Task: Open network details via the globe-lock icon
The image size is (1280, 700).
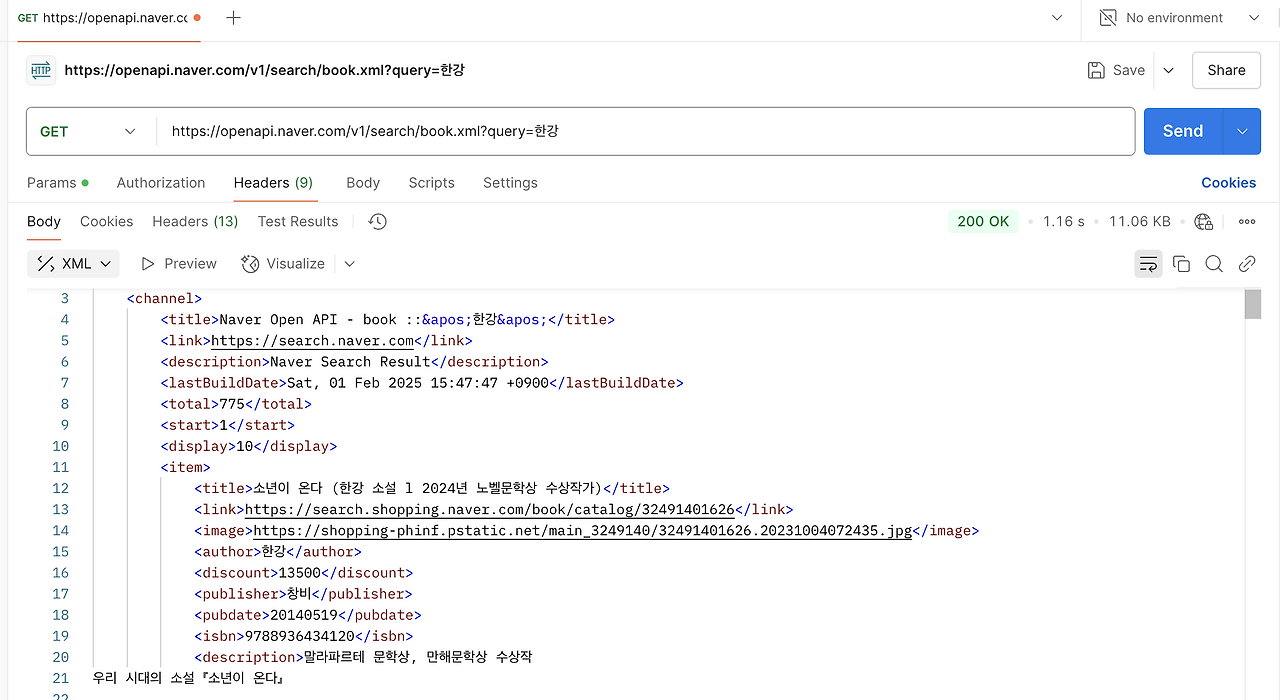Action: click(1203, 221)
